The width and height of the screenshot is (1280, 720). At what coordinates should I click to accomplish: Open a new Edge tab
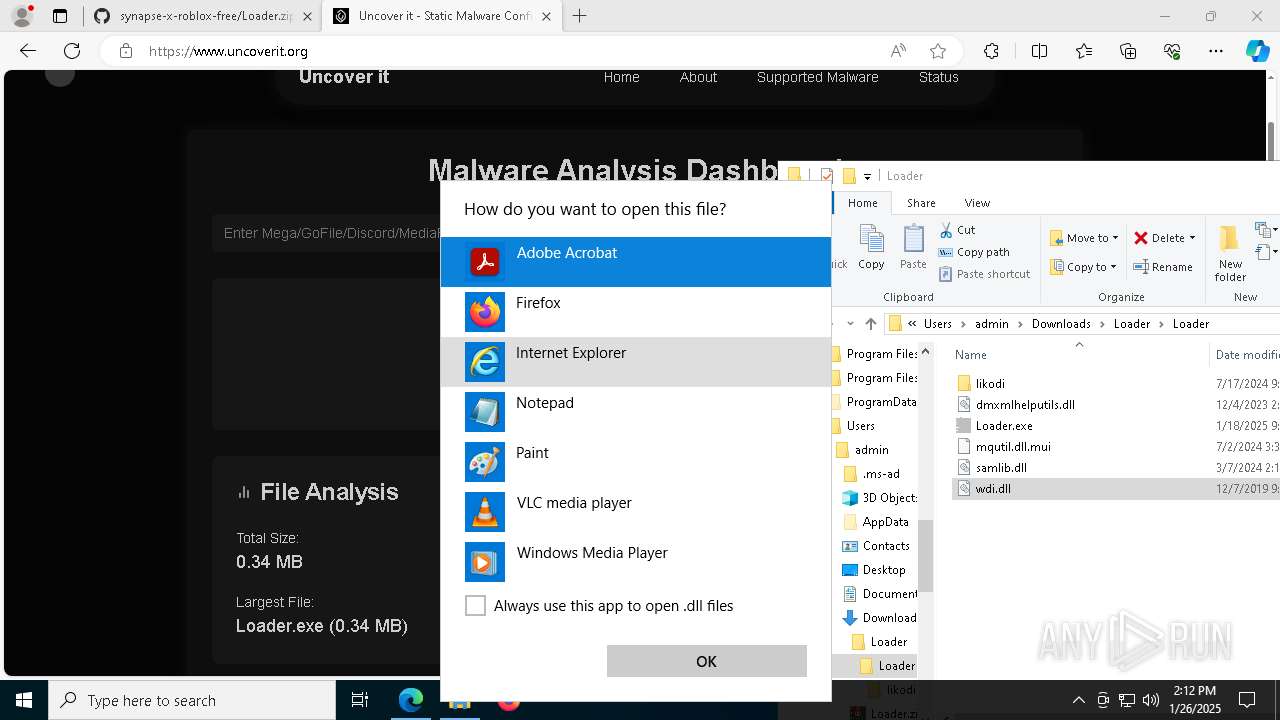tap(579, 16)
